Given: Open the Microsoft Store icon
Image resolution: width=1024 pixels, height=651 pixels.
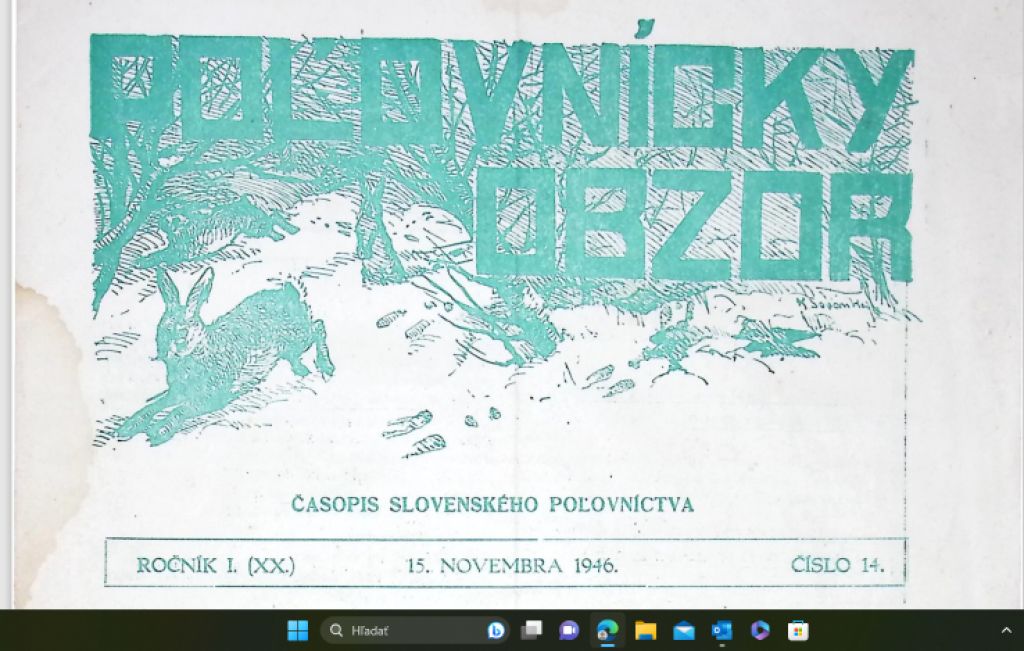Looking at the screenshot, I should pyautogui.click(x=798, y=630).
